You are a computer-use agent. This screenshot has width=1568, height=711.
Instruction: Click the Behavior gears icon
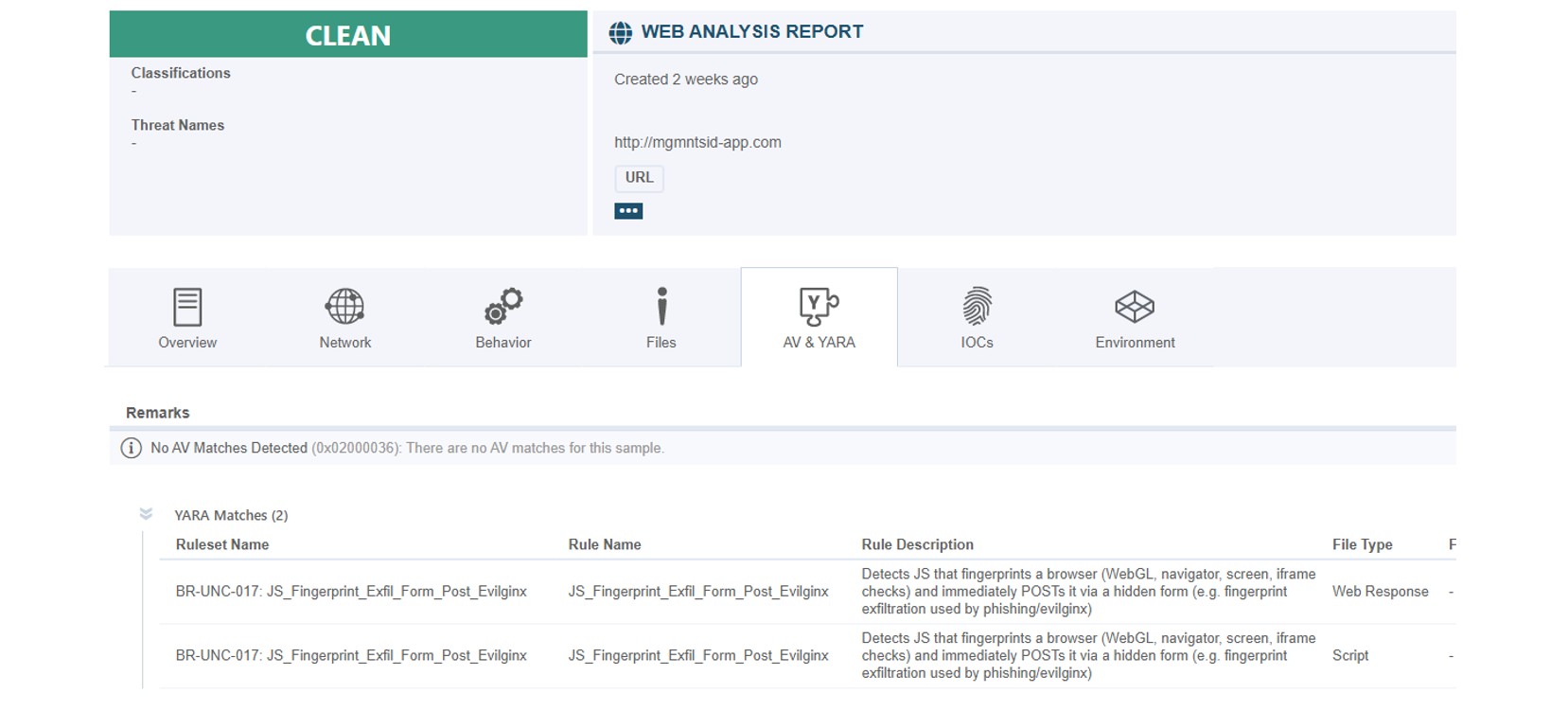click(502, 307)
